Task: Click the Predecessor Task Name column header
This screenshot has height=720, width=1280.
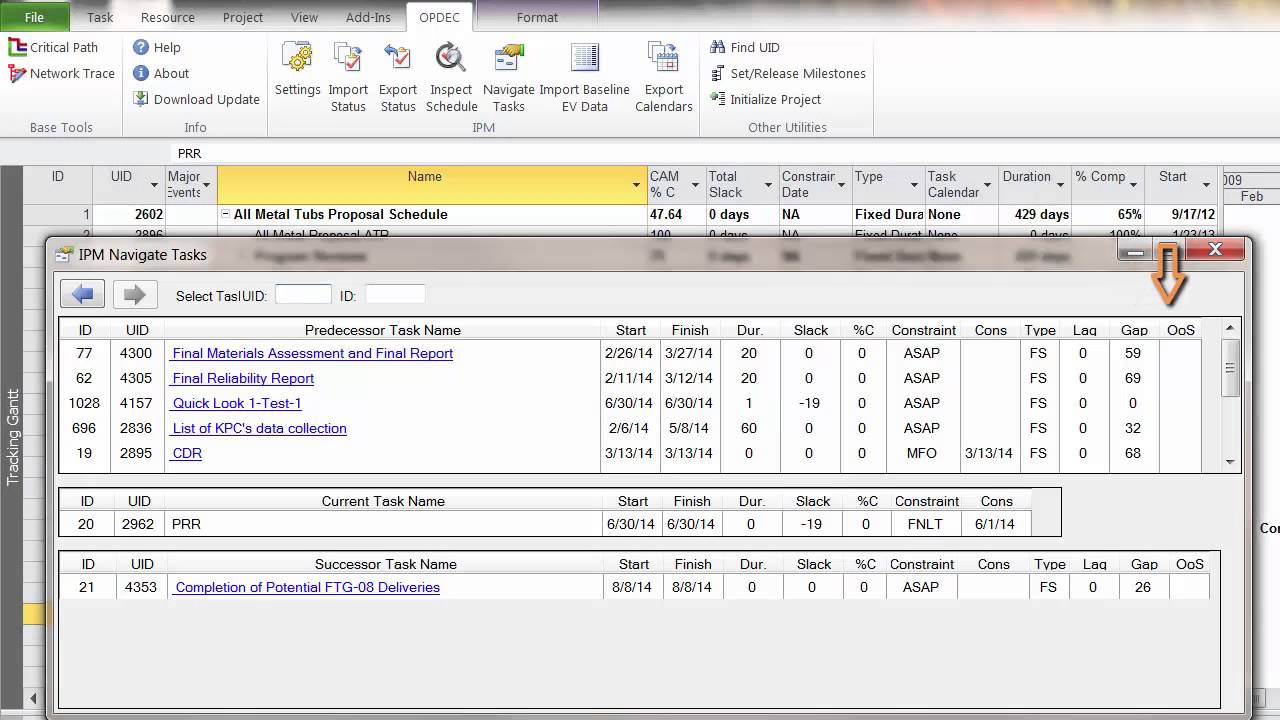Action: [383, 330]
